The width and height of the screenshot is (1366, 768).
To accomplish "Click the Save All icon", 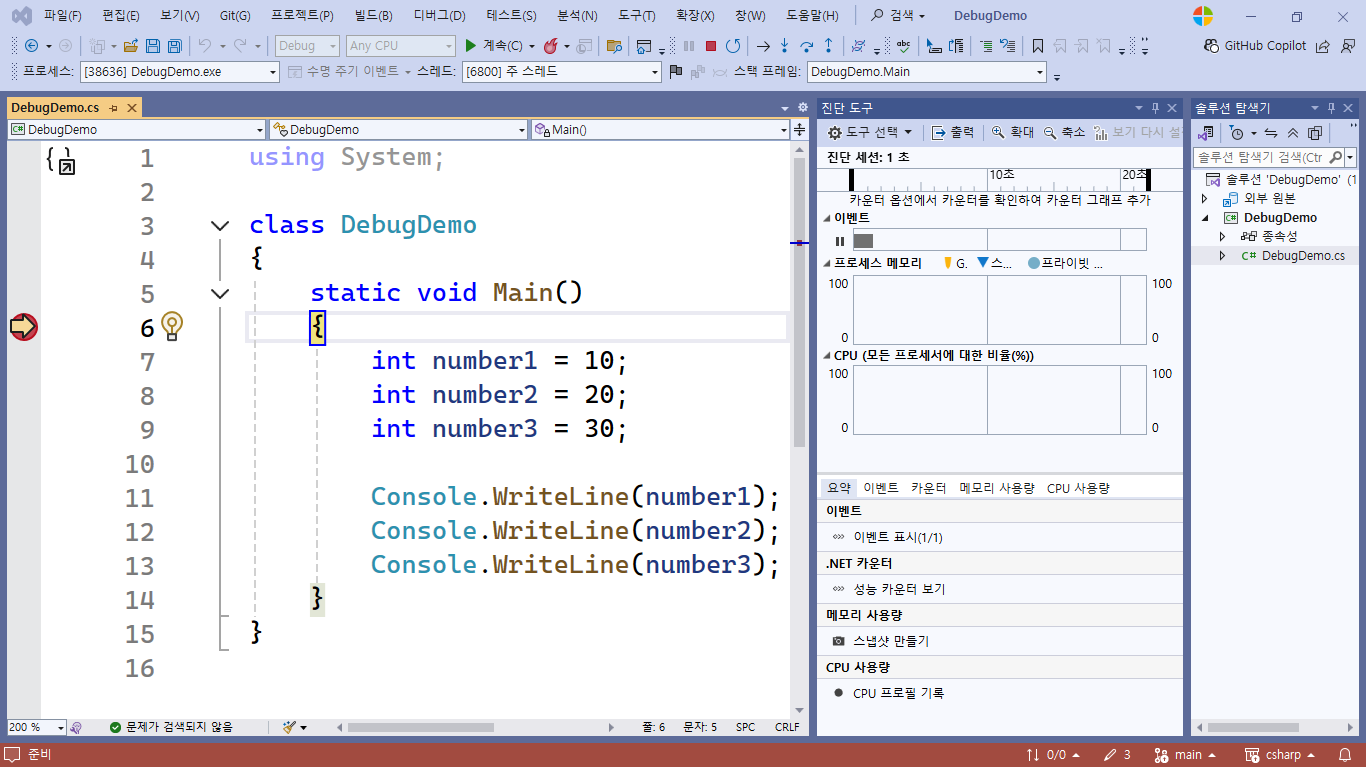I will (x=174, y=46).
